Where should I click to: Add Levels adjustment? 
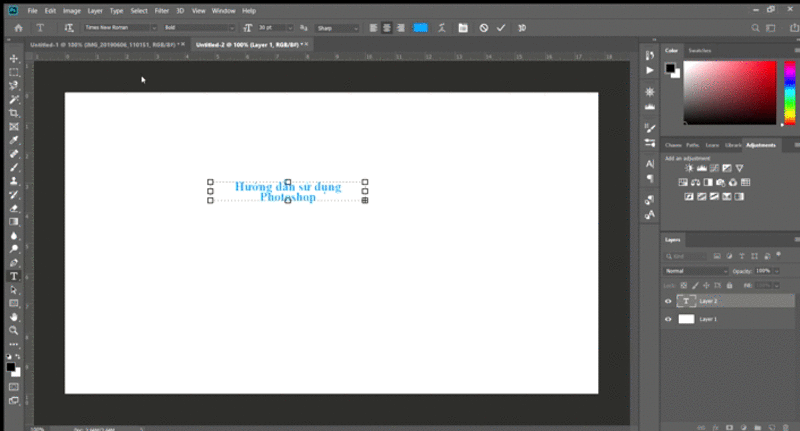tap(702, 168)
